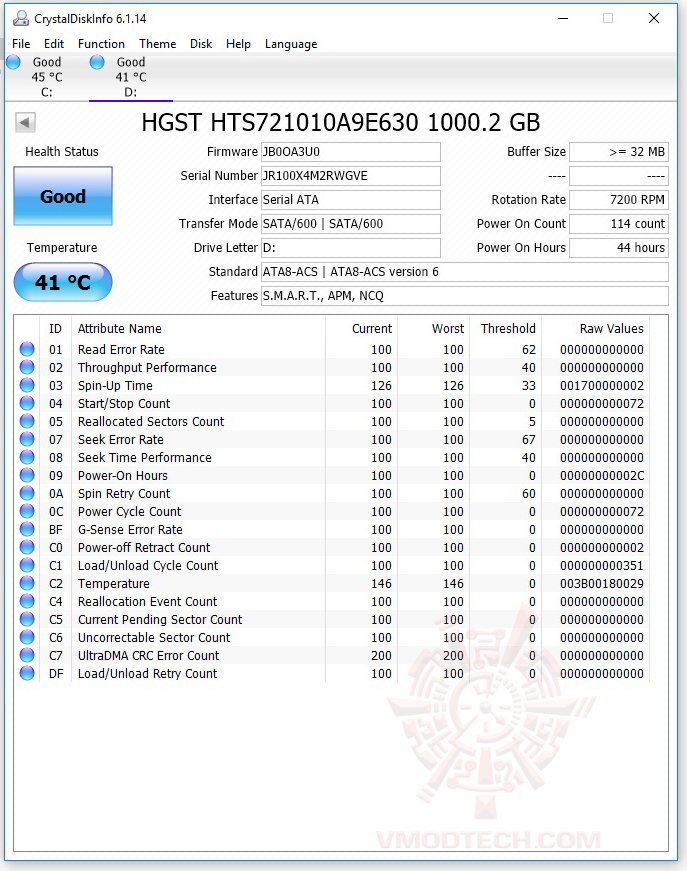Click the status orb for Seek Time Performance
687x871 pixels.
point(27,457)
